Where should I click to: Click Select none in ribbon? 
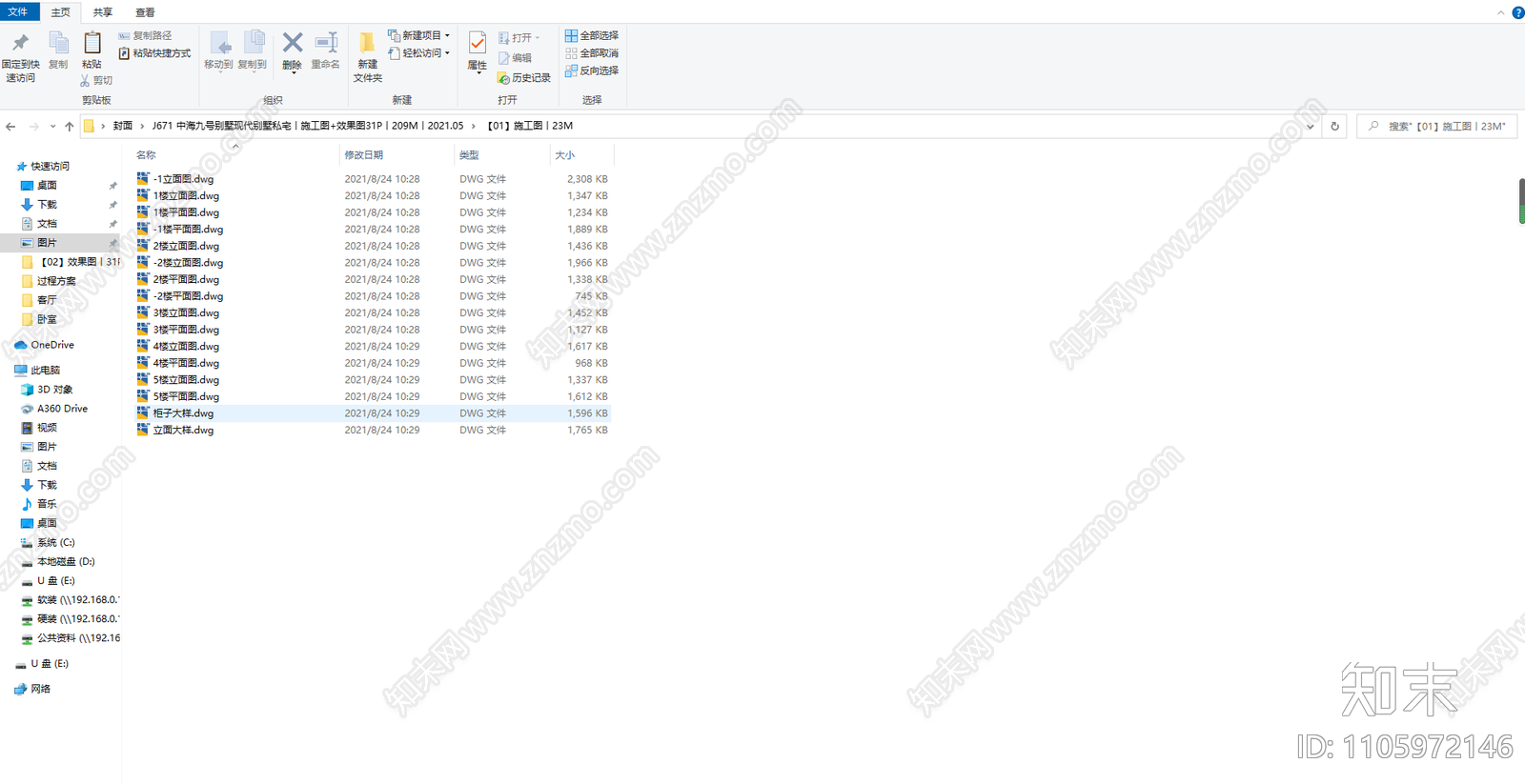point(592,53)
